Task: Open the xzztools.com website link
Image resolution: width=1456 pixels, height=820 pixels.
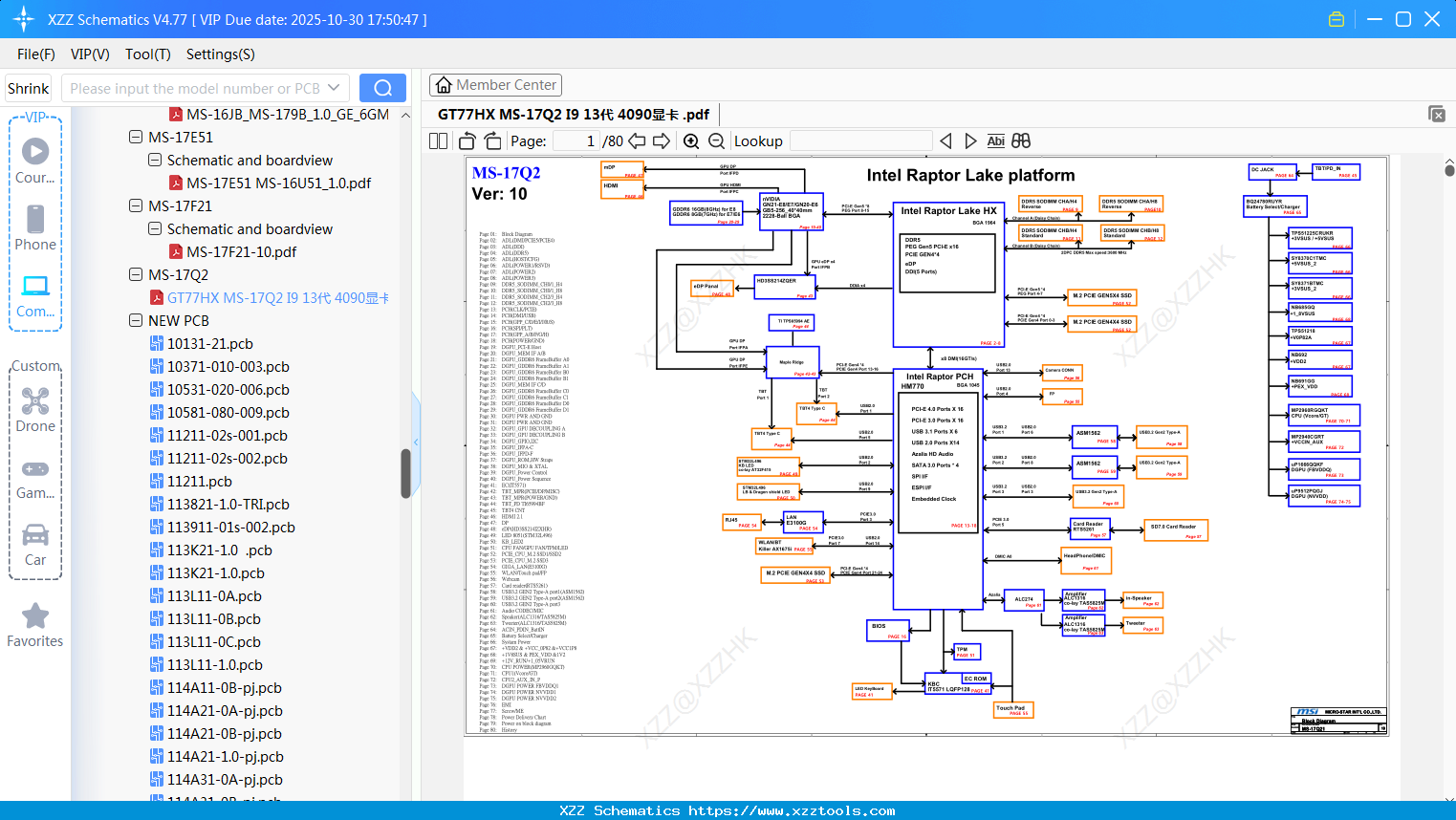Action: 792,810
